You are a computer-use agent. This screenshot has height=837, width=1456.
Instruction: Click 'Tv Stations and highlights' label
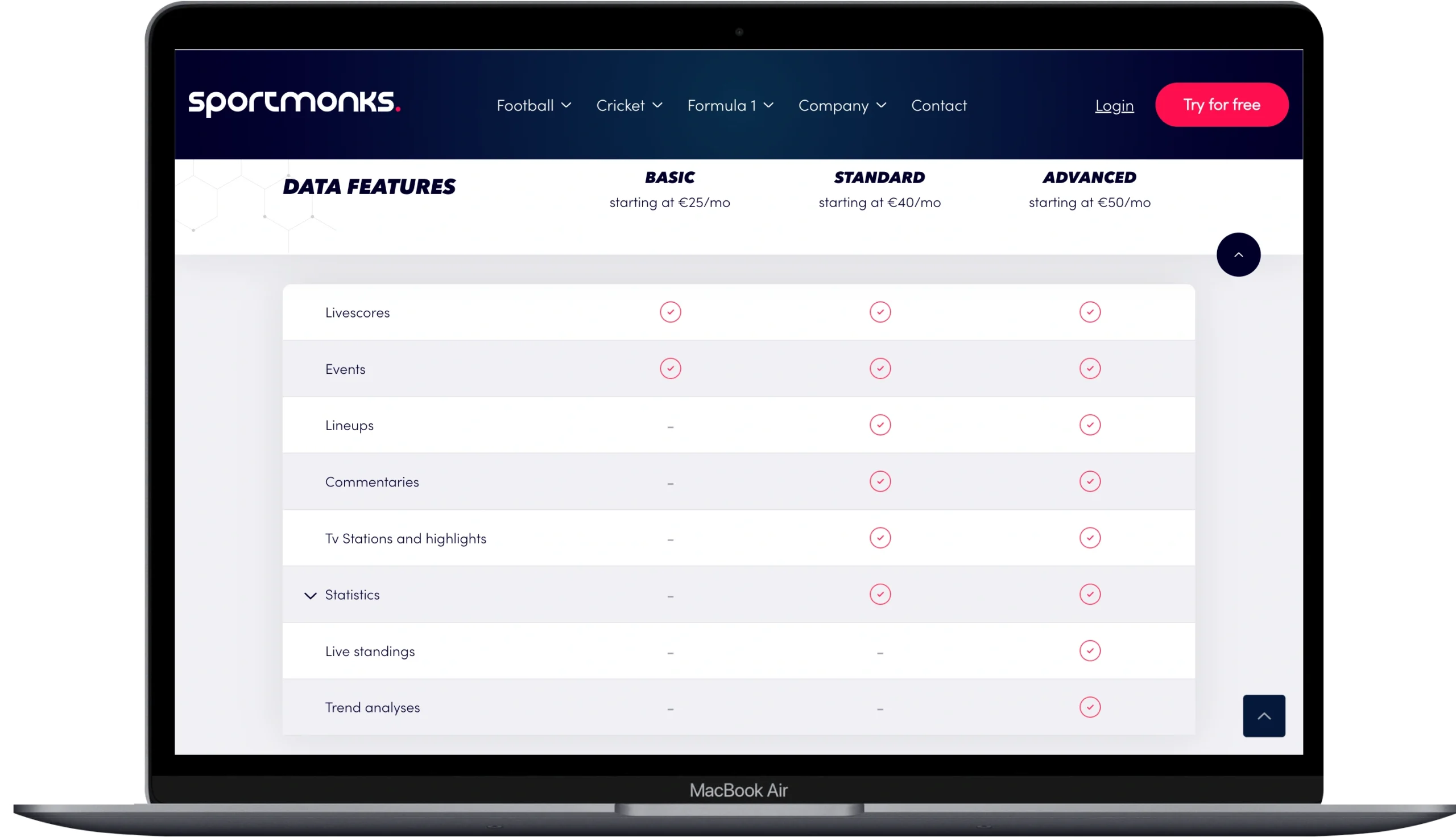[x=406, y=539]
